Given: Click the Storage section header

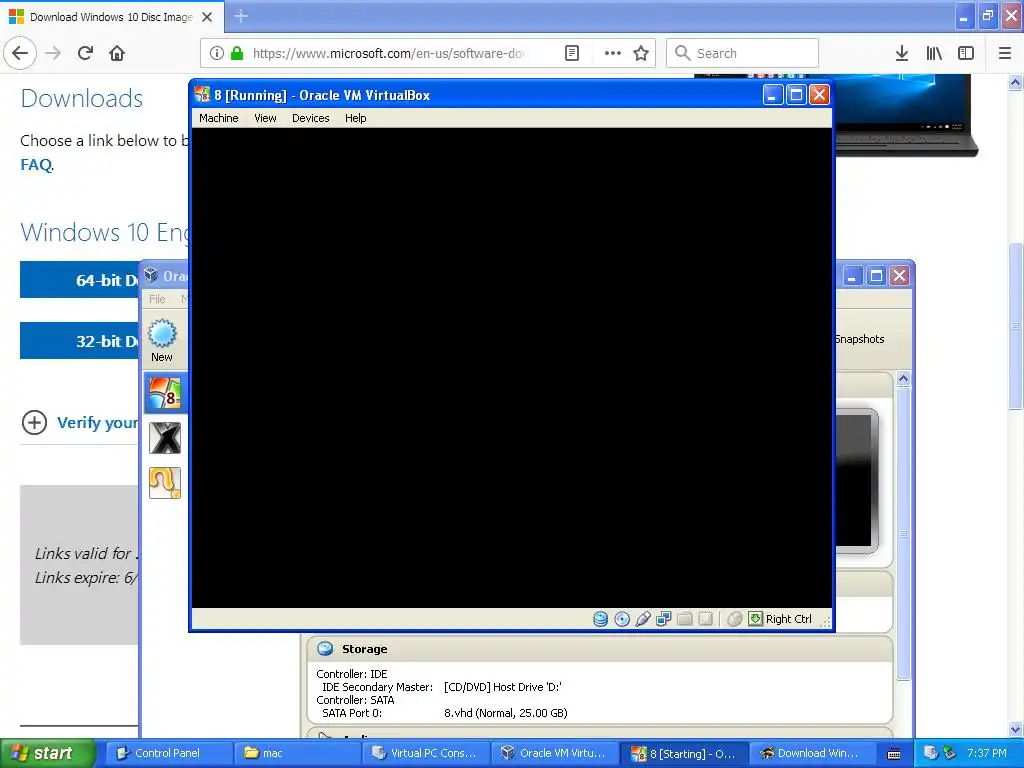Looking at the screenshot, I should pos(600,649).
